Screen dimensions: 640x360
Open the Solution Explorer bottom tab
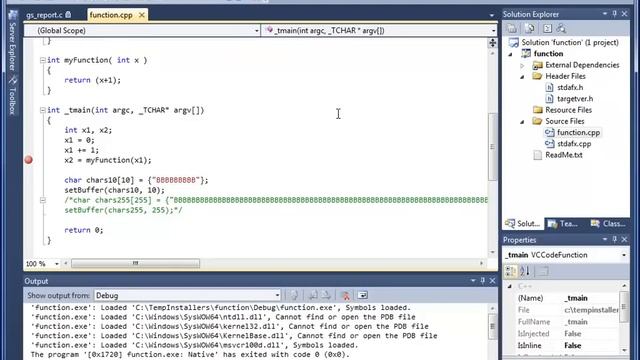coord(523,224)
